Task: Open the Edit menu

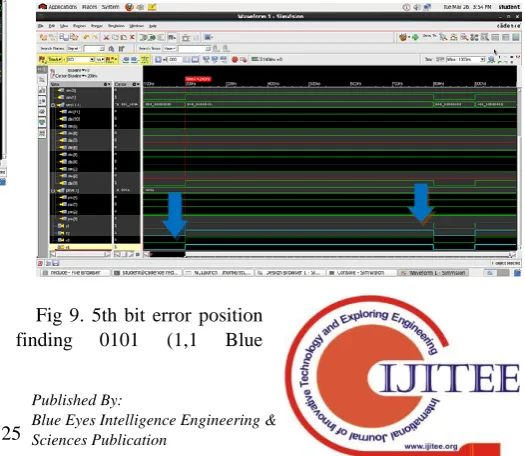Action: (x=52, y=26)
